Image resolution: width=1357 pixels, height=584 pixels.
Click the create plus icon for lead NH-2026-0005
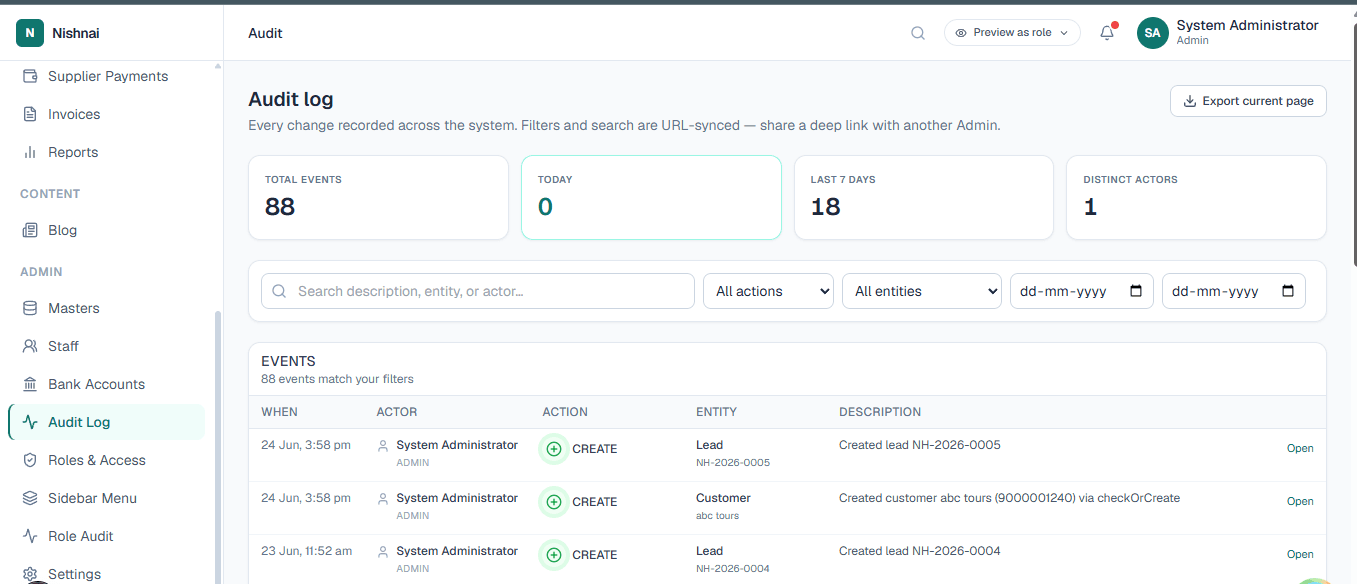(553, 449)
